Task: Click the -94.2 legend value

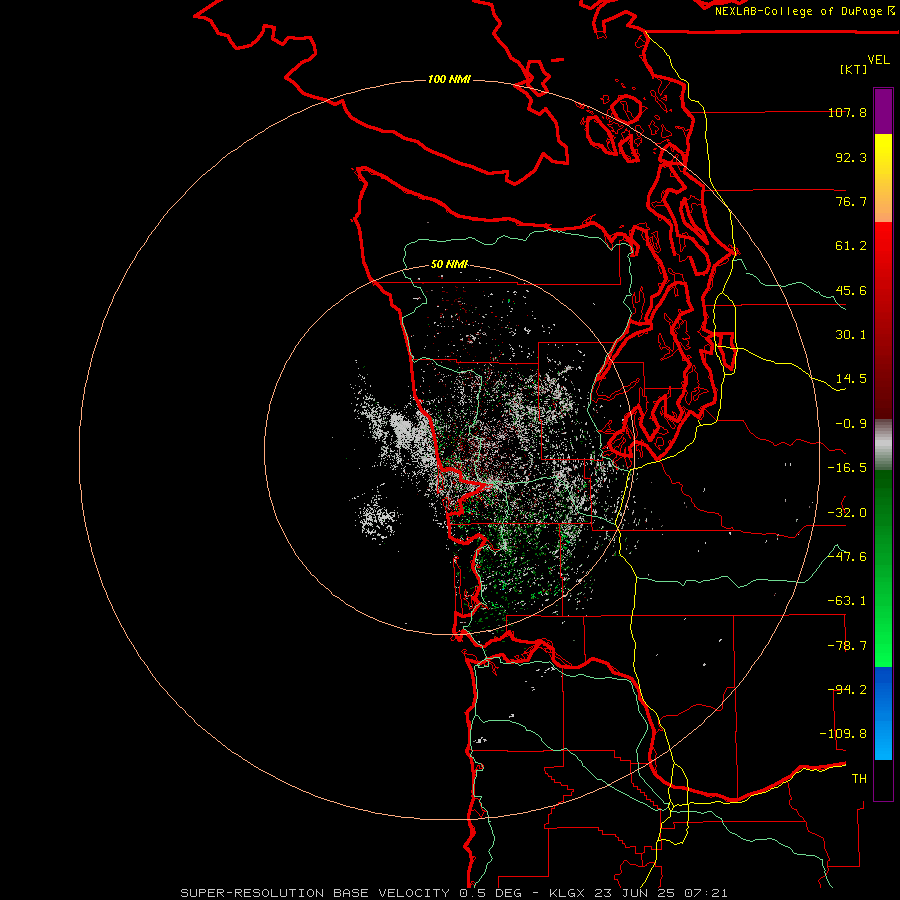Action: pos(847,690)
